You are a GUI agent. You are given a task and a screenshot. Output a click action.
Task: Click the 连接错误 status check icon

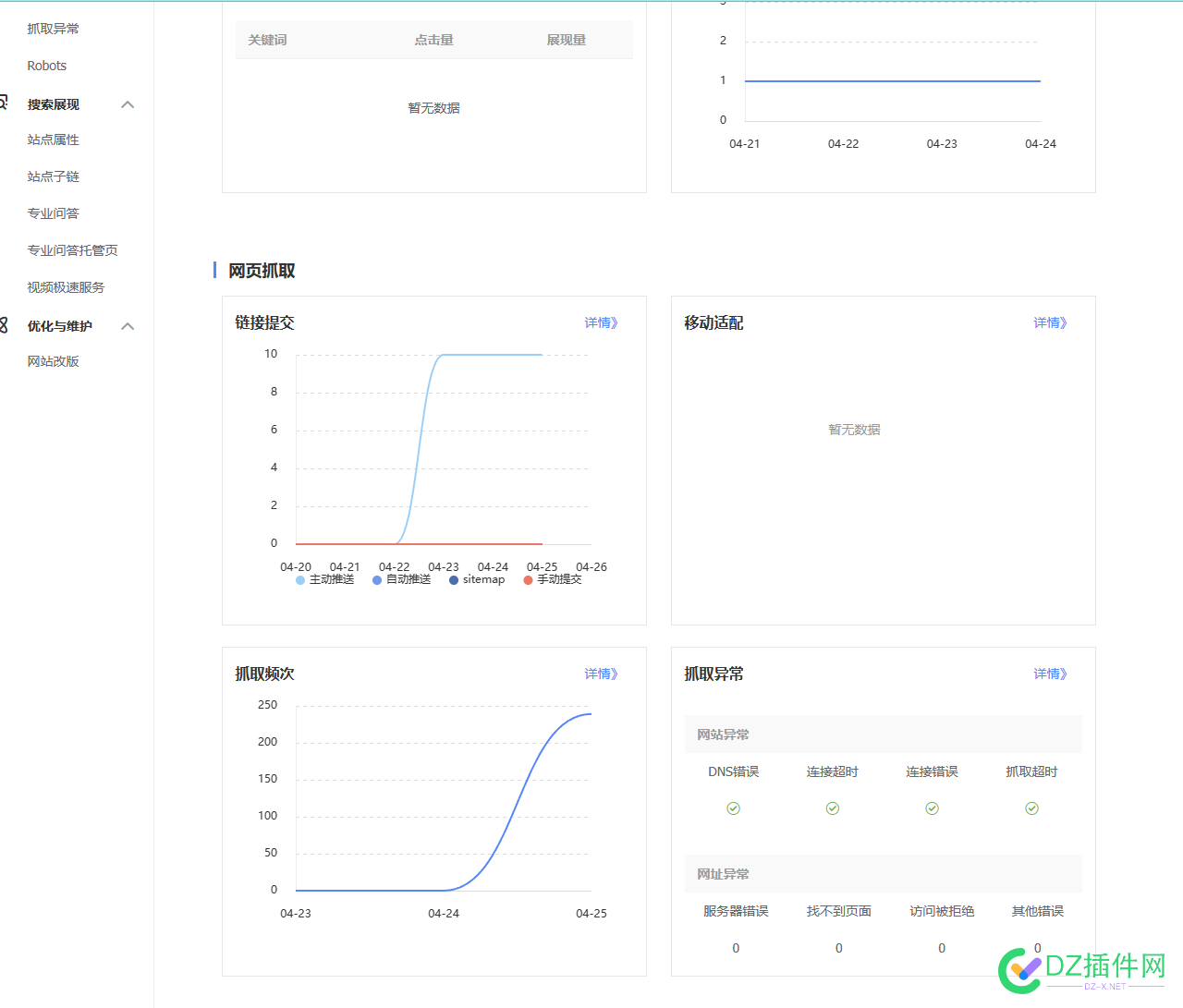[933, 808]
